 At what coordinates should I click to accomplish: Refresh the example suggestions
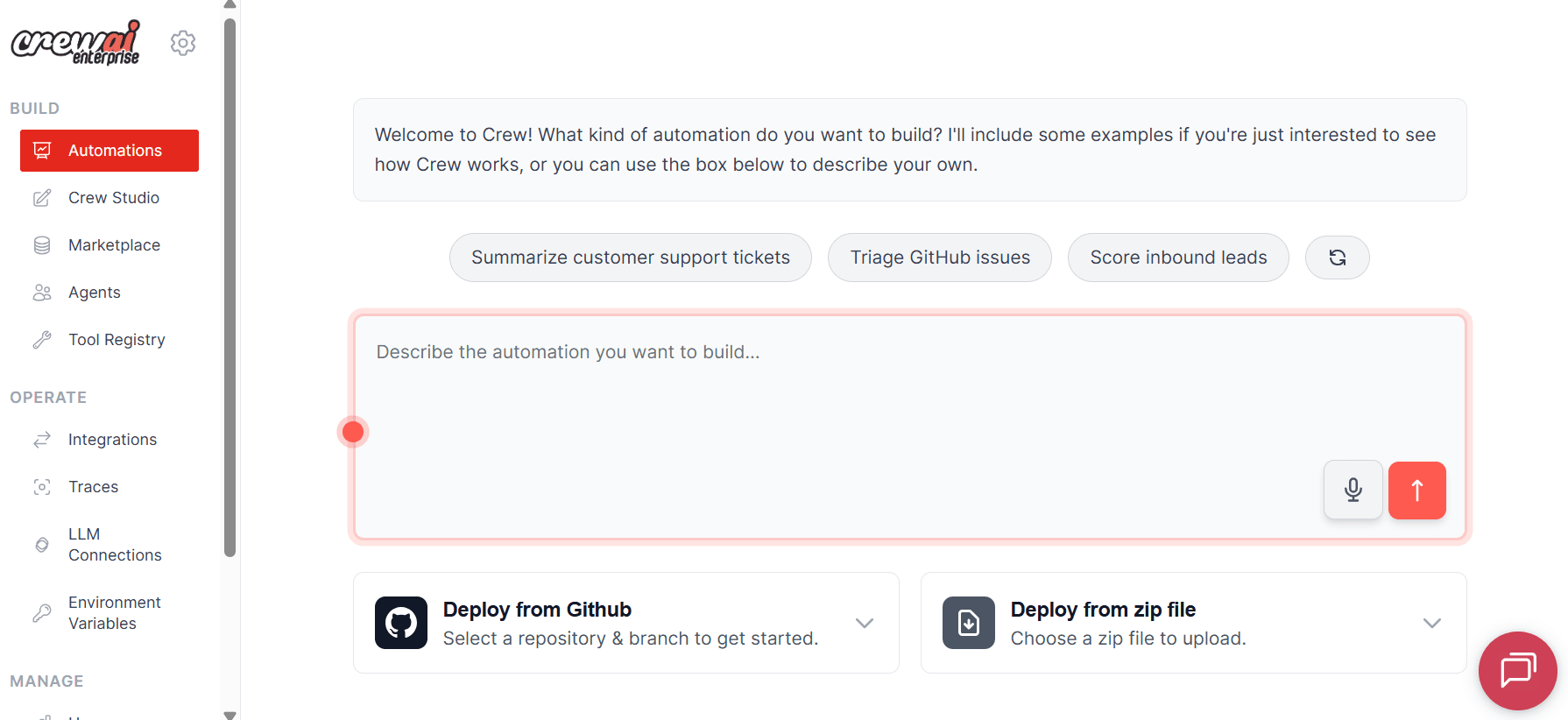pyautogui.click(x=1338, y=258)
